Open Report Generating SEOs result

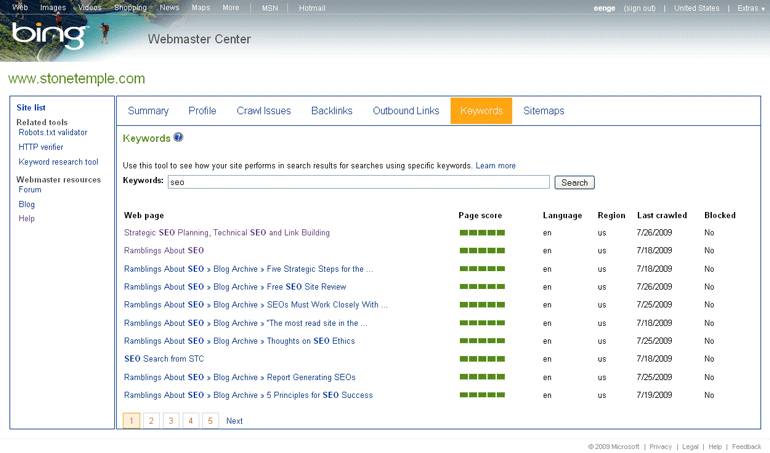tap(240, 377)
